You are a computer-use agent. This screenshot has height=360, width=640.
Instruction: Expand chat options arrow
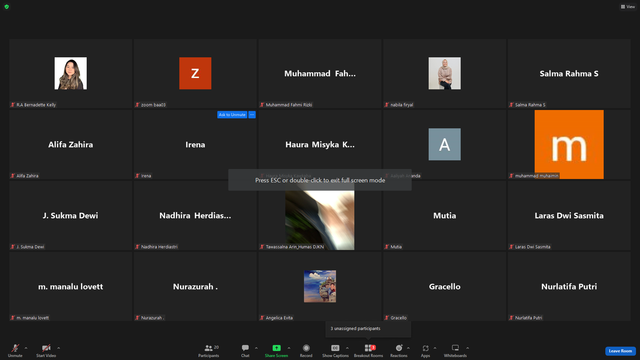256,348
